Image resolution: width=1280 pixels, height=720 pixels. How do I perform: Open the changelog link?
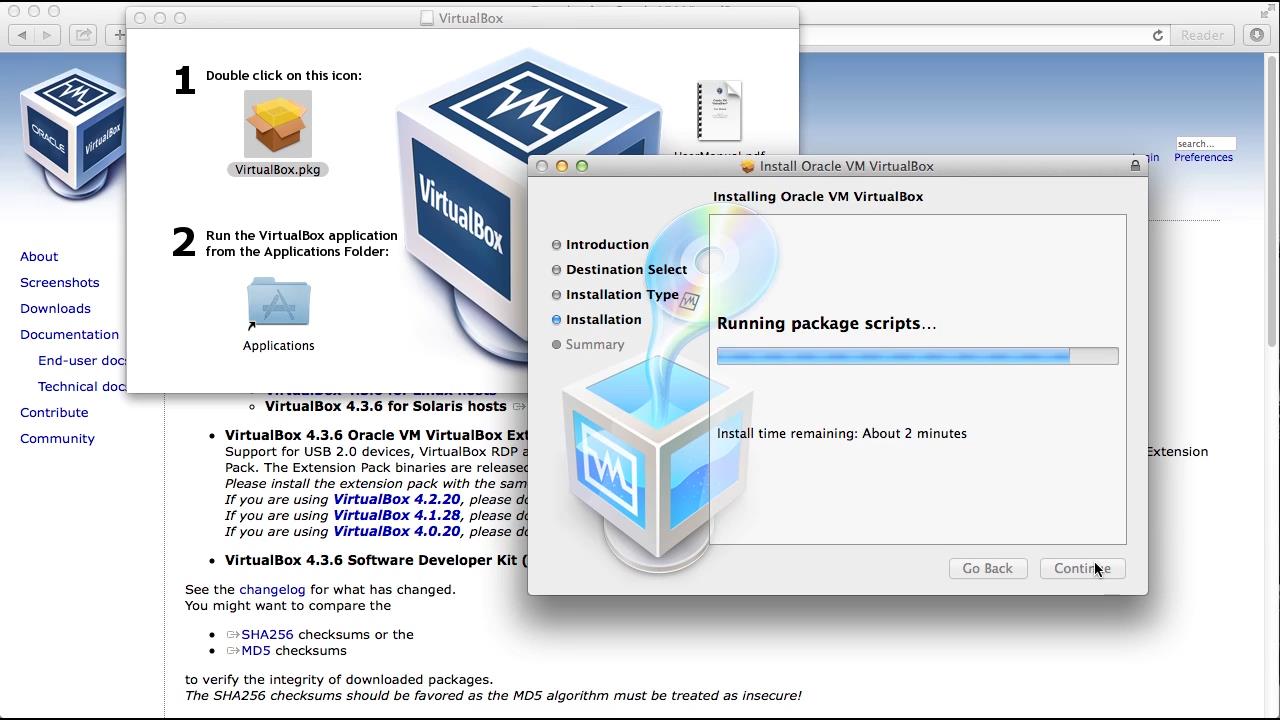[x=272, y=589]
